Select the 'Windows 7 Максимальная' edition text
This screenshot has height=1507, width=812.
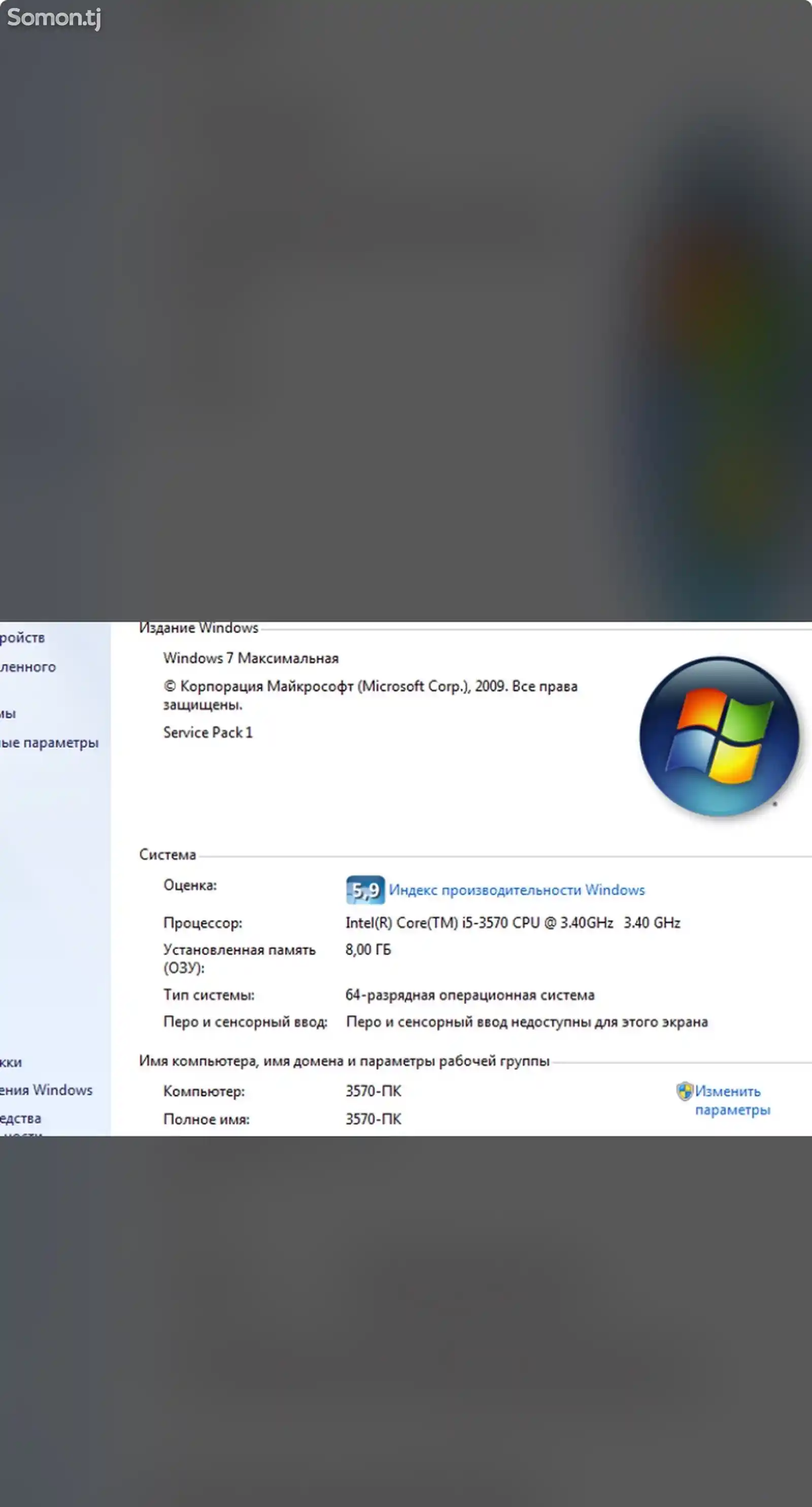pos(251,658)
